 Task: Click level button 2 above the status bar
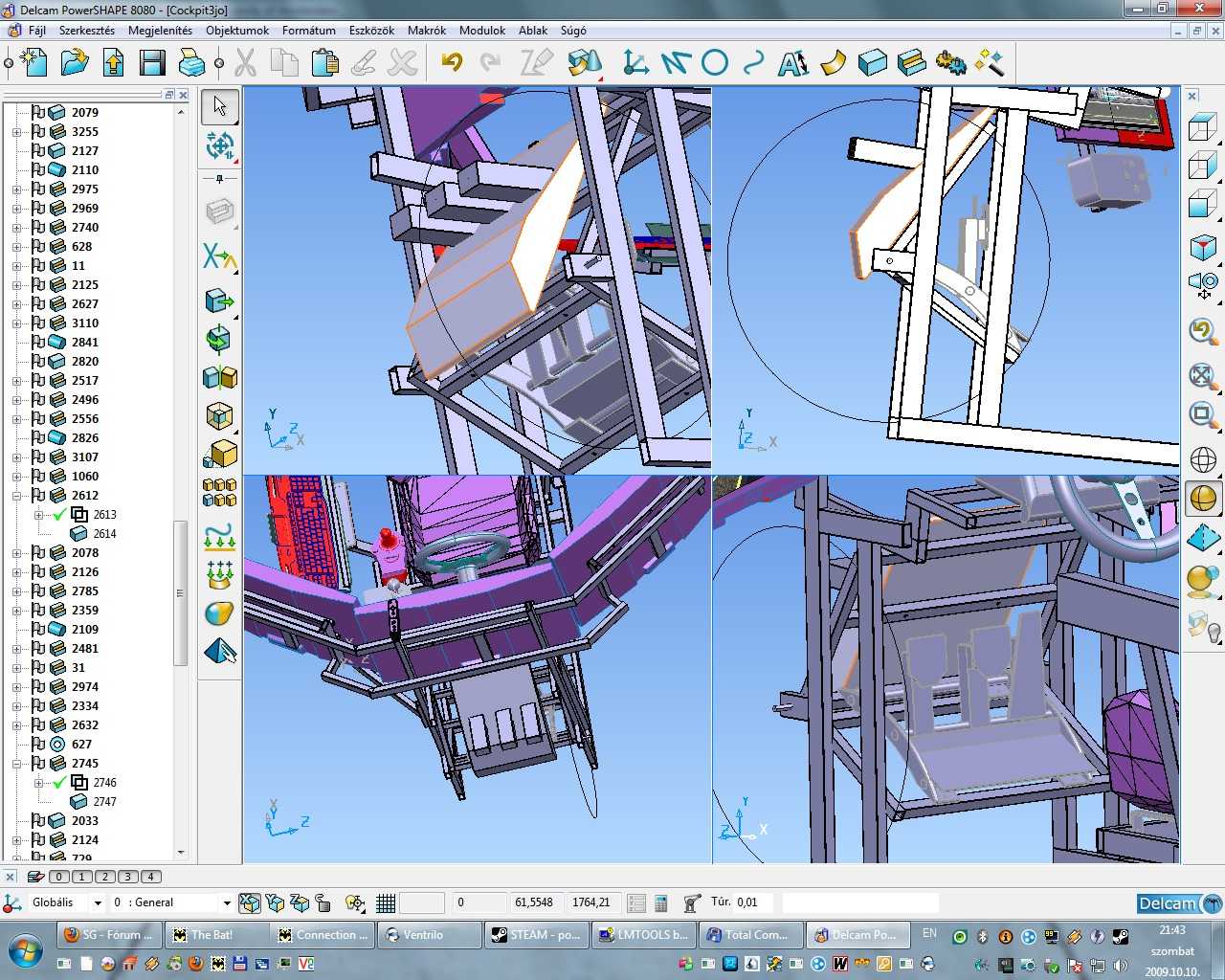(105, 877)
